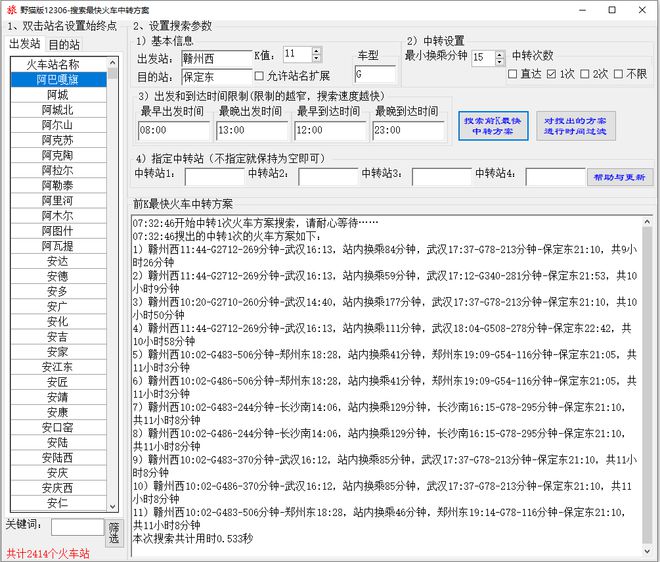Select station 阿瓦提 in the list
Viewport: 660px width, 562px height.
coord(58,246)
